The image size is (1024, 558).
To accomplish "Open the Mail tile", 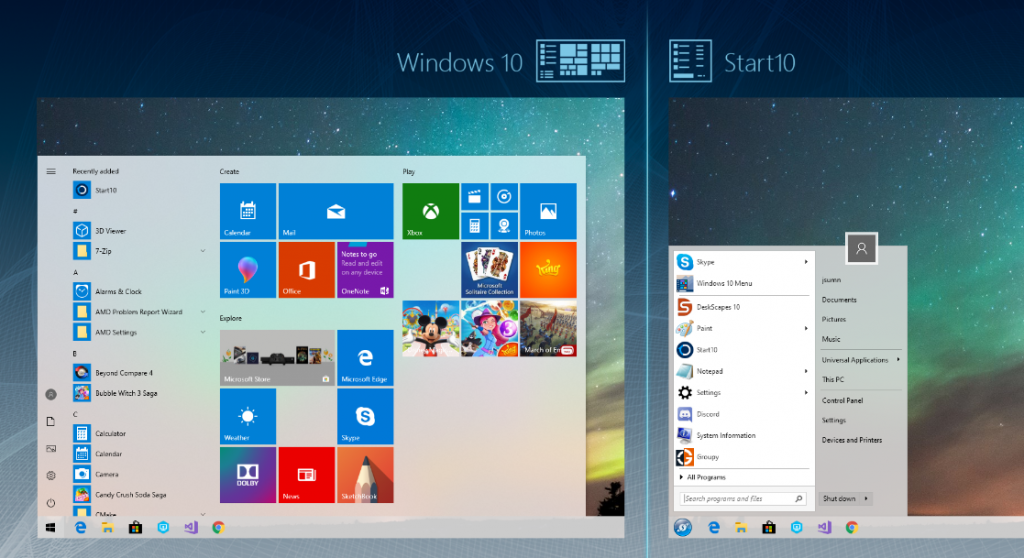I will pos(336,211).
